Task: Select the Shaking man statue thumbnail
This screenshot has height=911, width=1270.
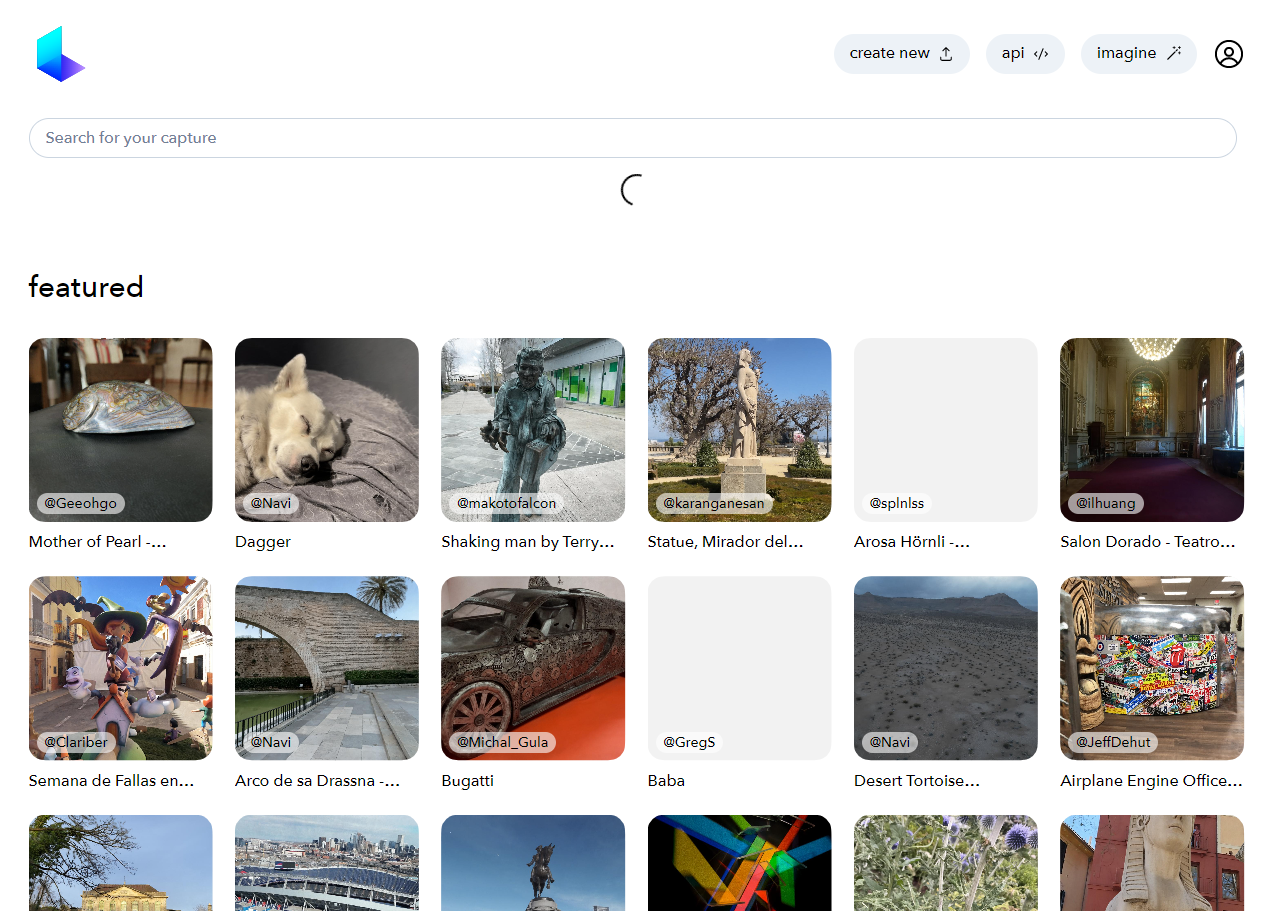Action: coord(532,420)
